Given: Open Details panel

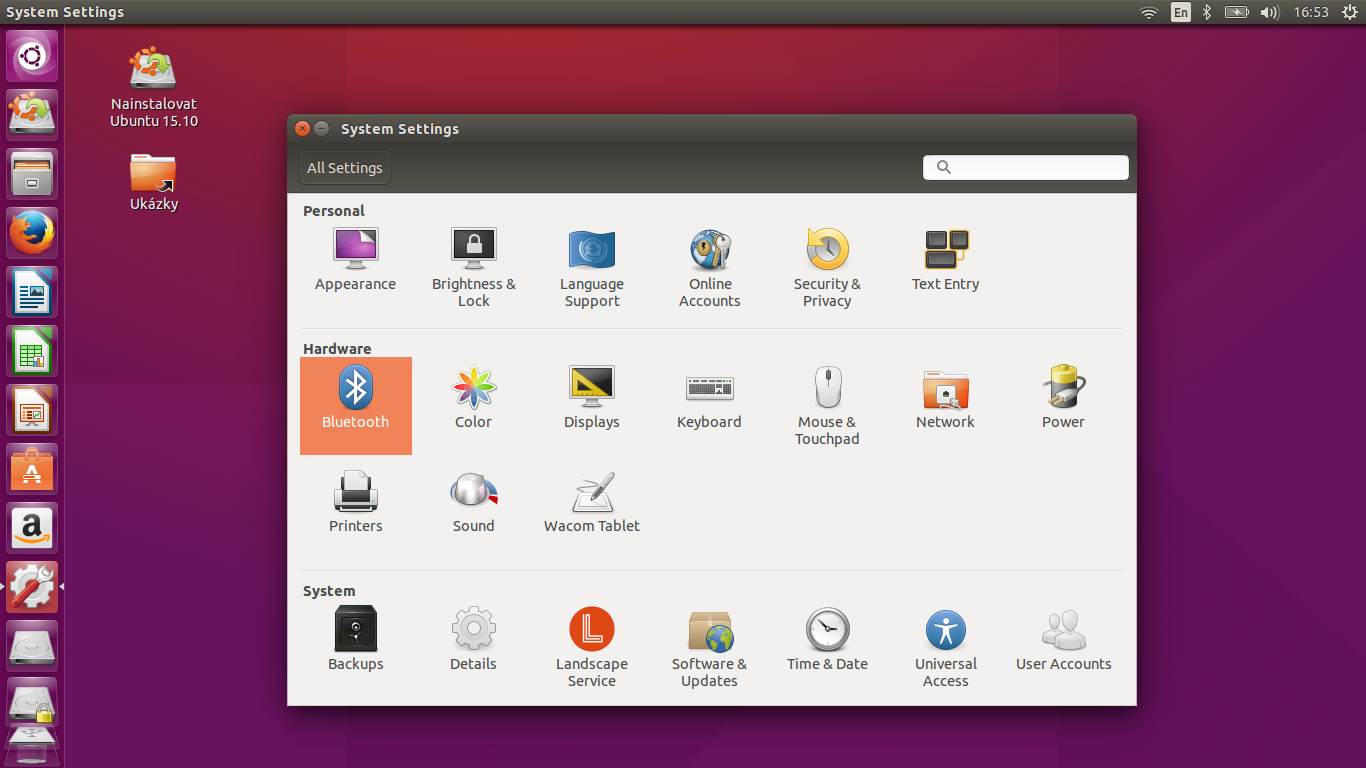Looking at the screenshot, I should (473, 639).
